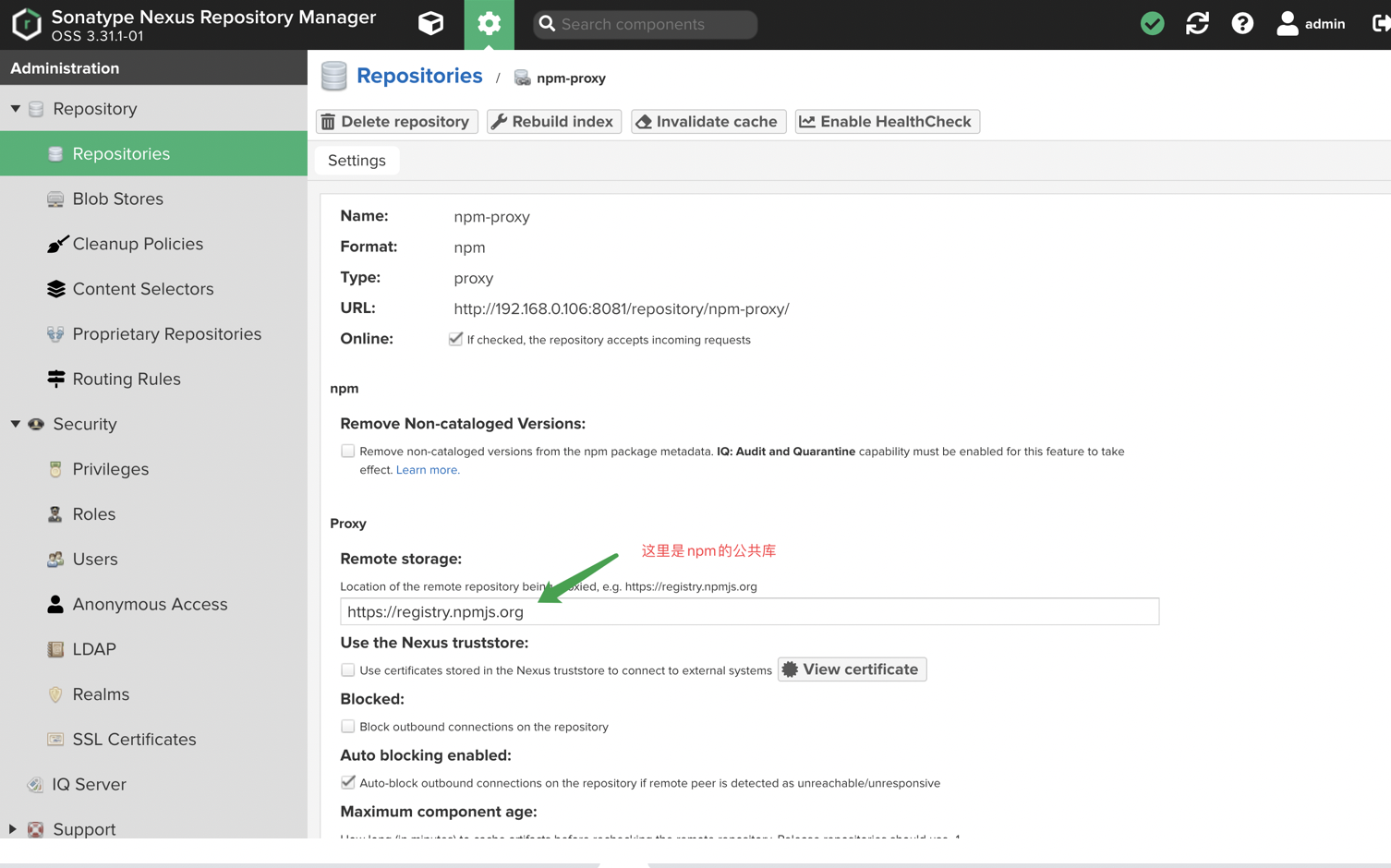Click the repository URL text
The image size is (1391, 868).
click(622, 309)
